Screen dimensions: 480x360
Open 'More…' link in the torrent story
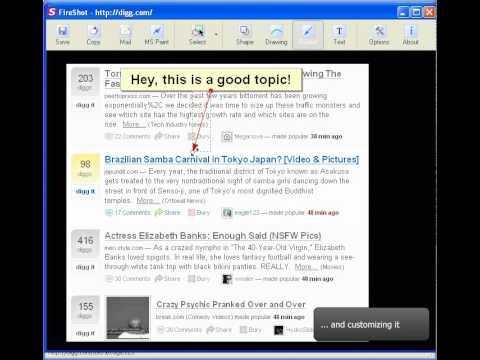pyautogui.click(x=133, y=124)
